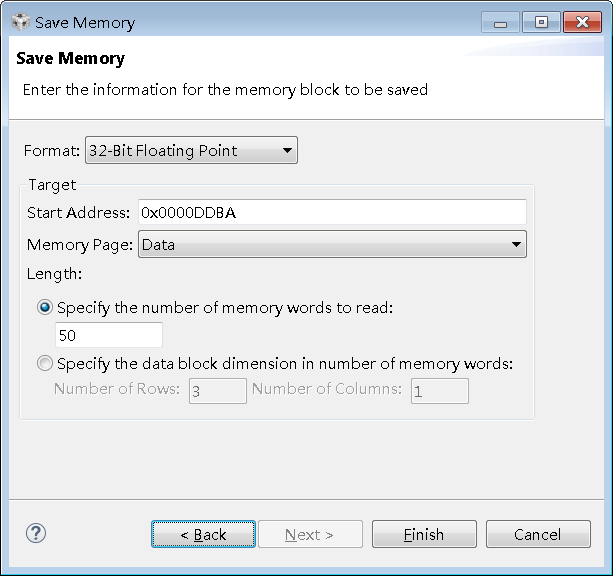
Task: Click the Memory Page dropdown arrow
Action: (516, 244)
